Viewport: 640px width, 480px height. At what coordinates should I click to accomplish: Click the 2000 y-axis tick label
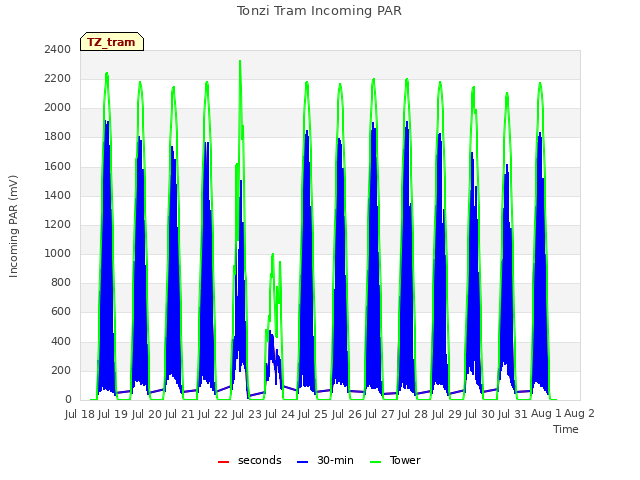58,107
